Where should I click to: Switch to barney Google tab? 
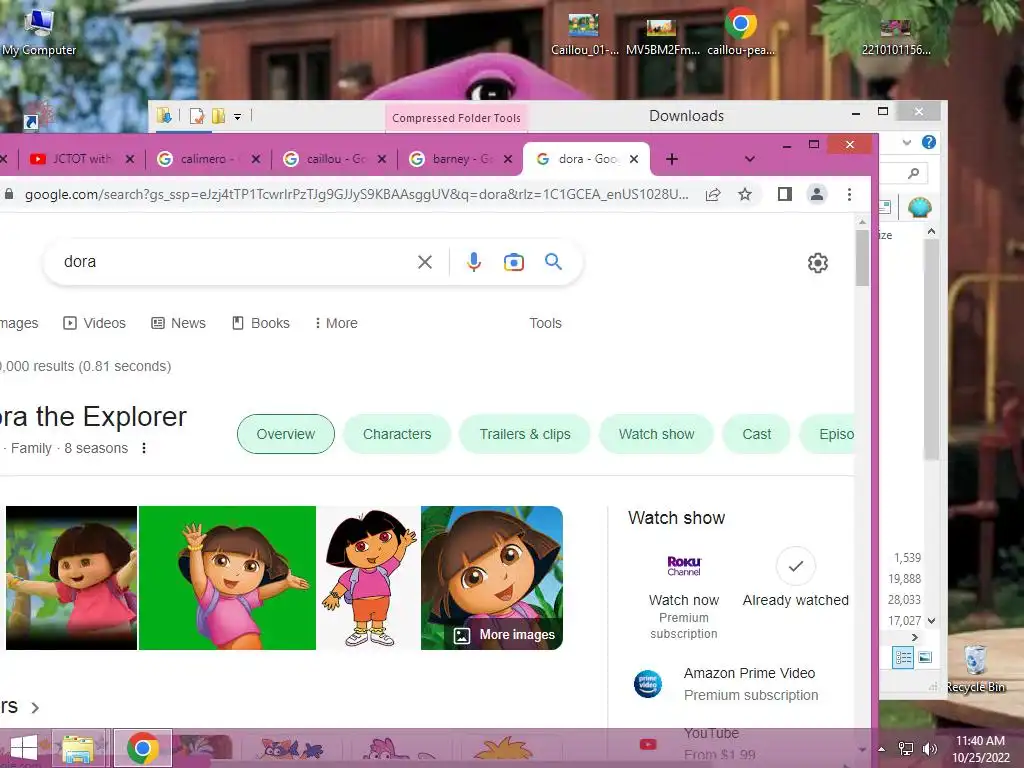[460, 159]
